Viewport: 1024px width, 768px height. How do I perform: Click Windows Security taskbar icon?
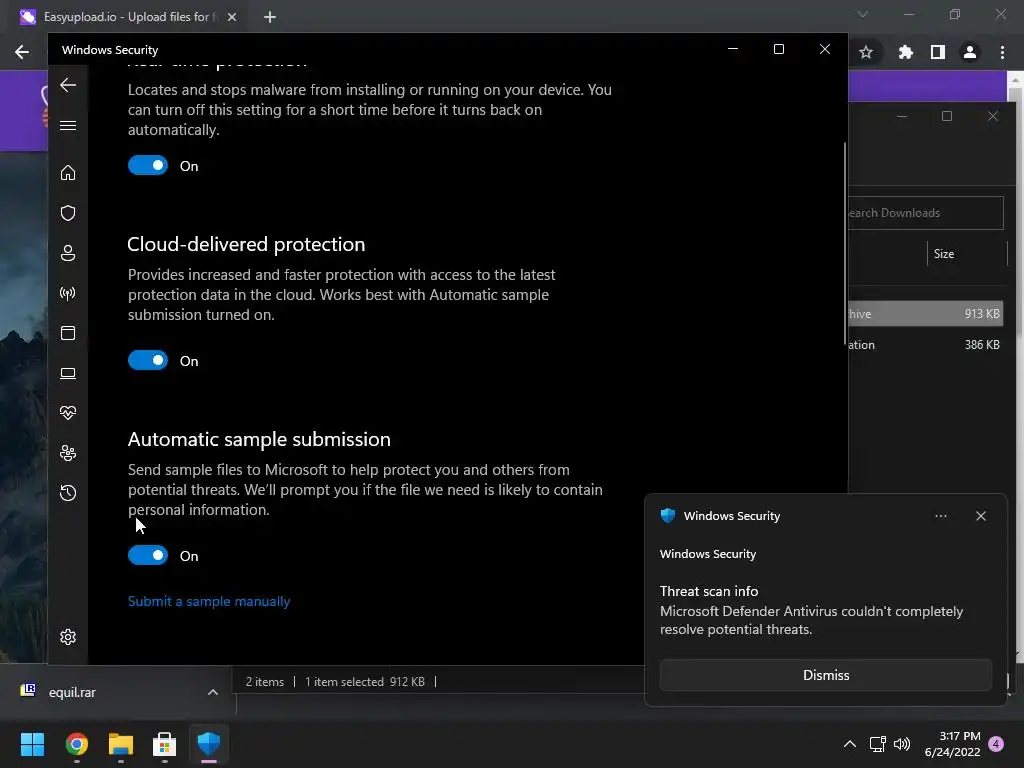tap(208, 744)
